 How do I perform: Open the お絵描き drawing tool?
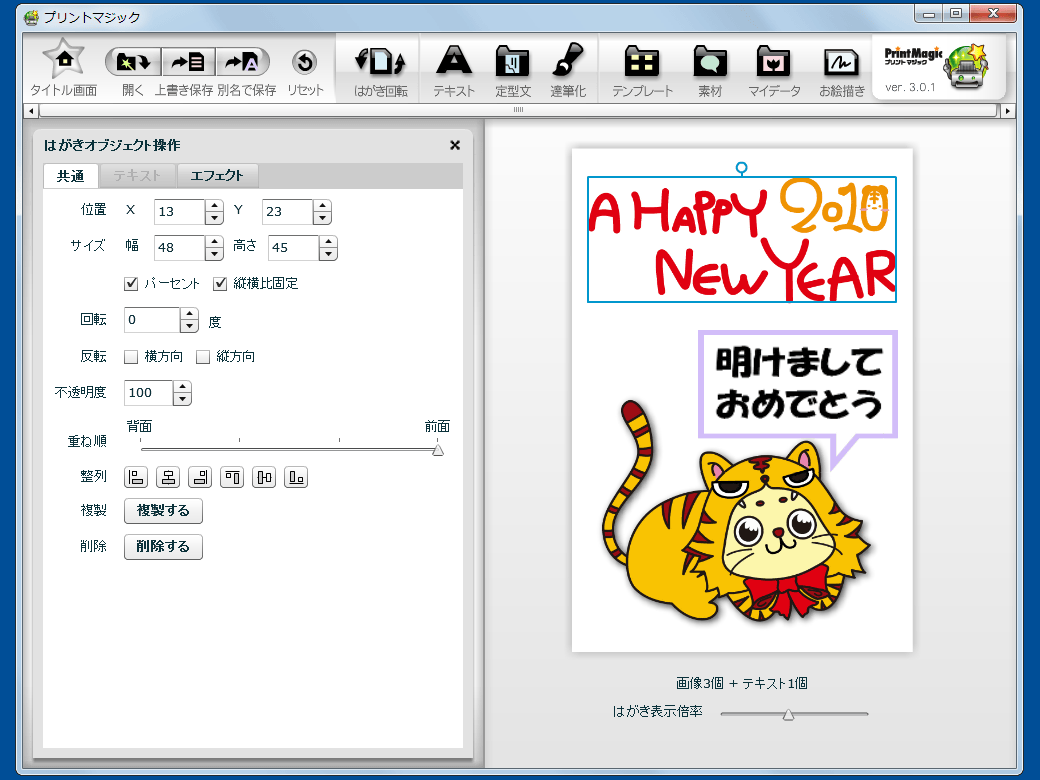click(x=841, y=62)
